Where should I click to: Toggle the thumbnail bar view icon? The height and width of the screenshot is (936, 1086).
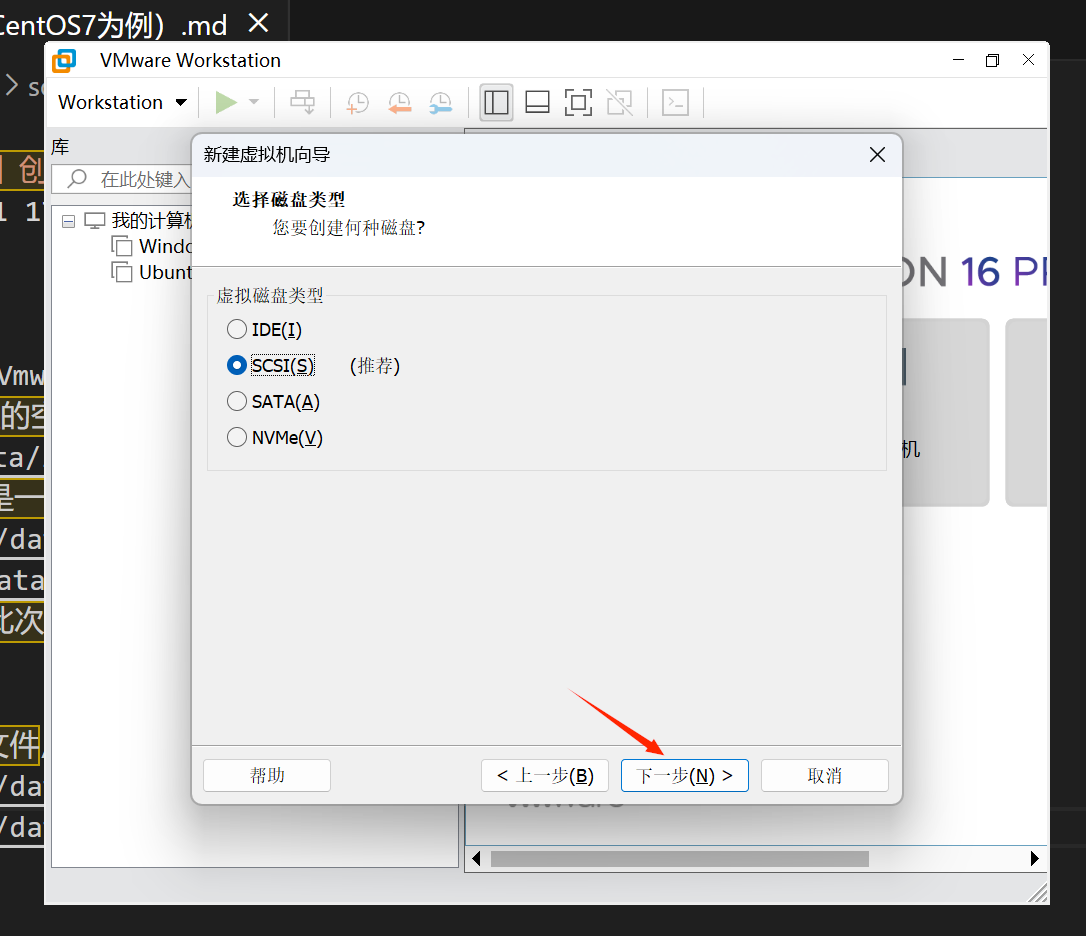(x=537, y=103)
